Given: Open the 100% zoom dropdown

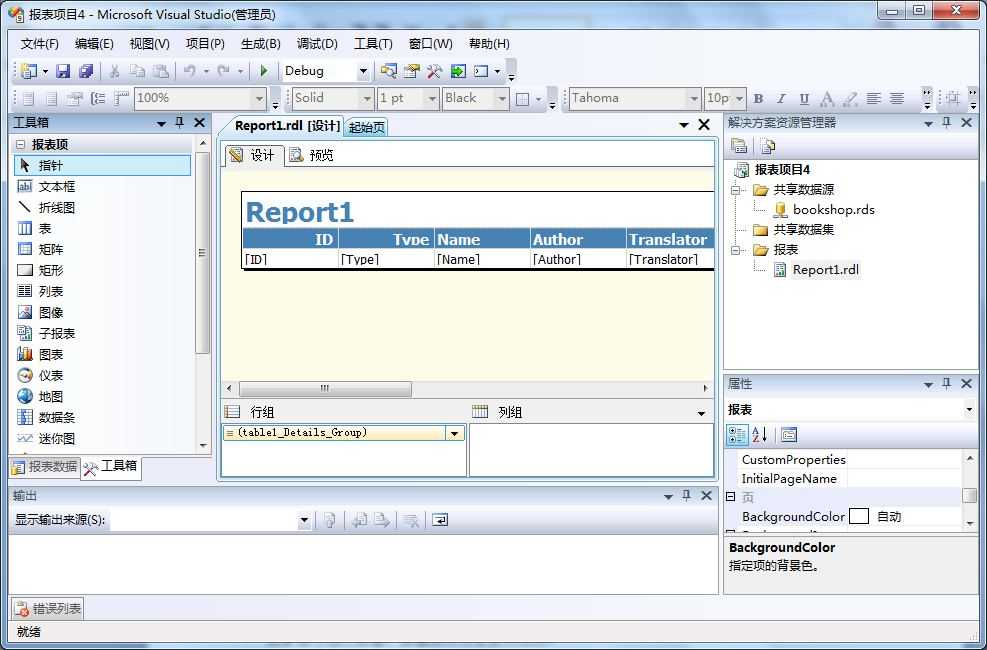Looking at the screenshot, I should coord(259,99).
